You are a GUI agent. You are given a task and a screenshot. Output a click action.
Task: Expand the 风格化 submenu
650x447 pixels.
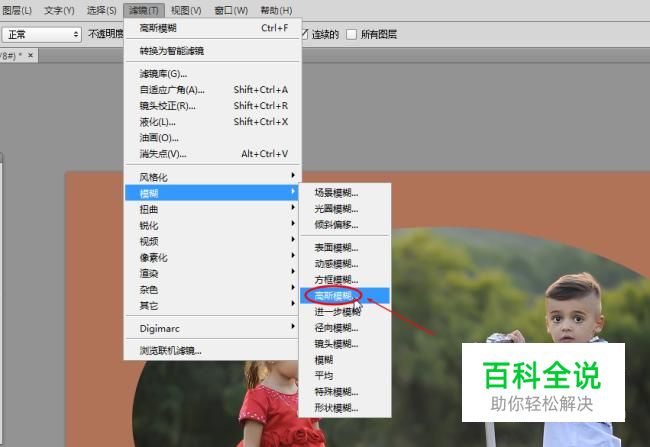[213, 177]
